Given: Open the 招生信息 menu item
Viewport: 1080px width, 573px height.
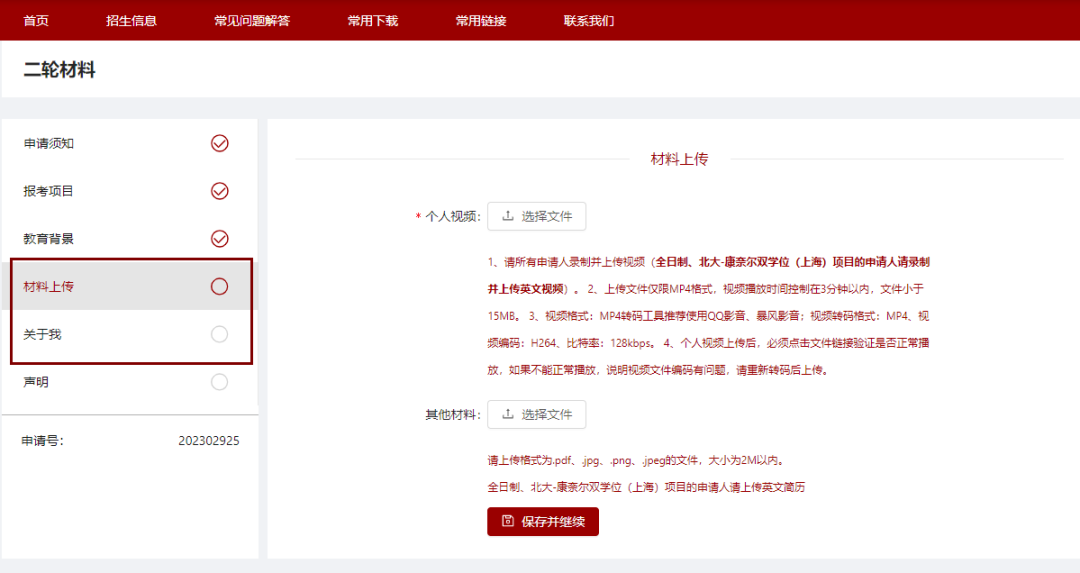Looking at the screenshot, I should point(131,21).
